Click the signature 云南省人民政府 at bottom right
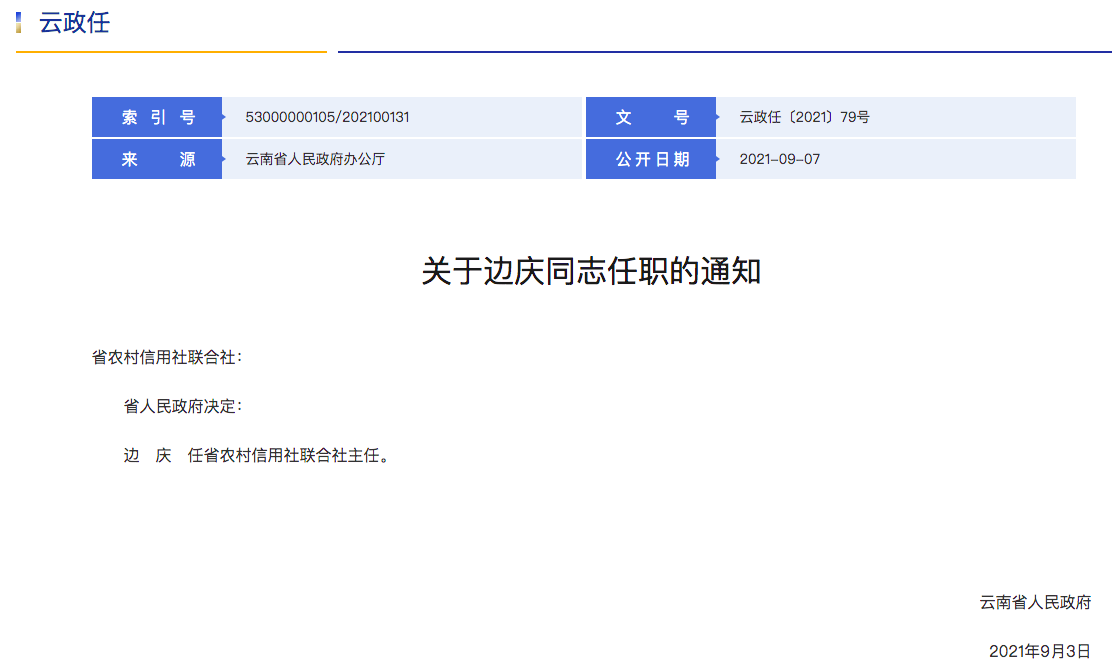 click(x=1035, y=602)
